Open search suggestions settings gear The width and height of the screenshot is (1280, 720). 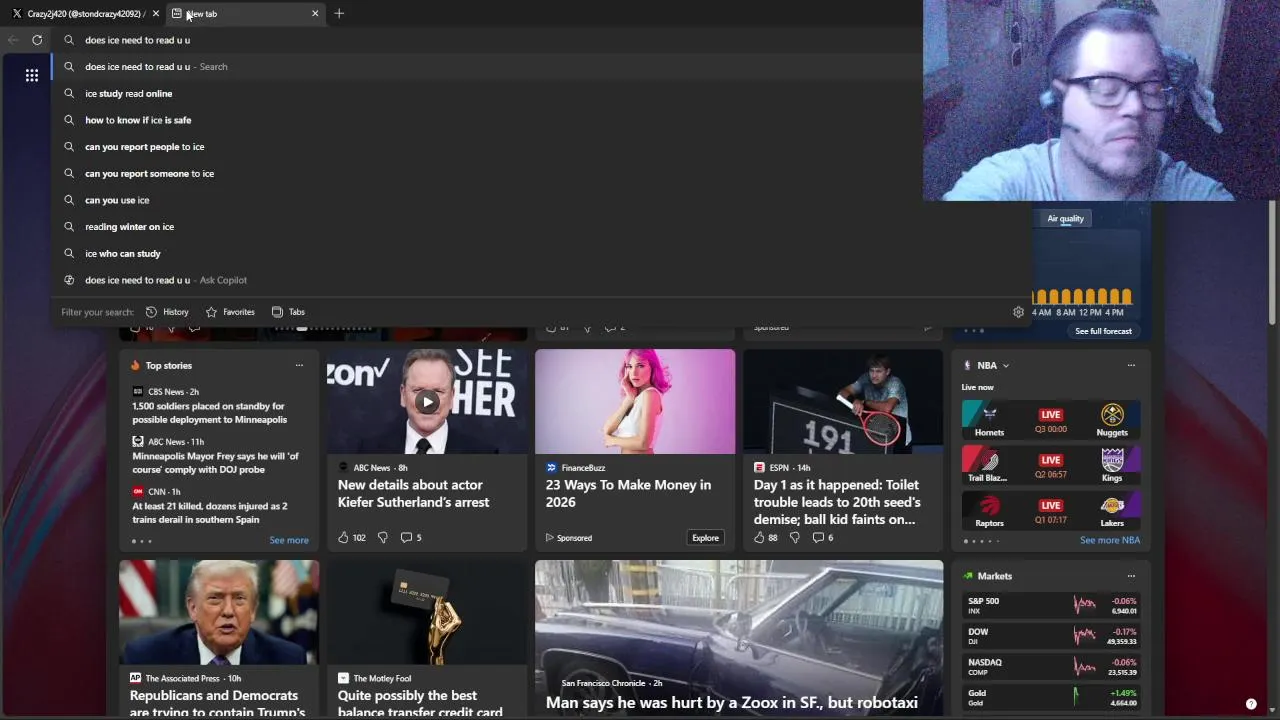click(1018, 312)
